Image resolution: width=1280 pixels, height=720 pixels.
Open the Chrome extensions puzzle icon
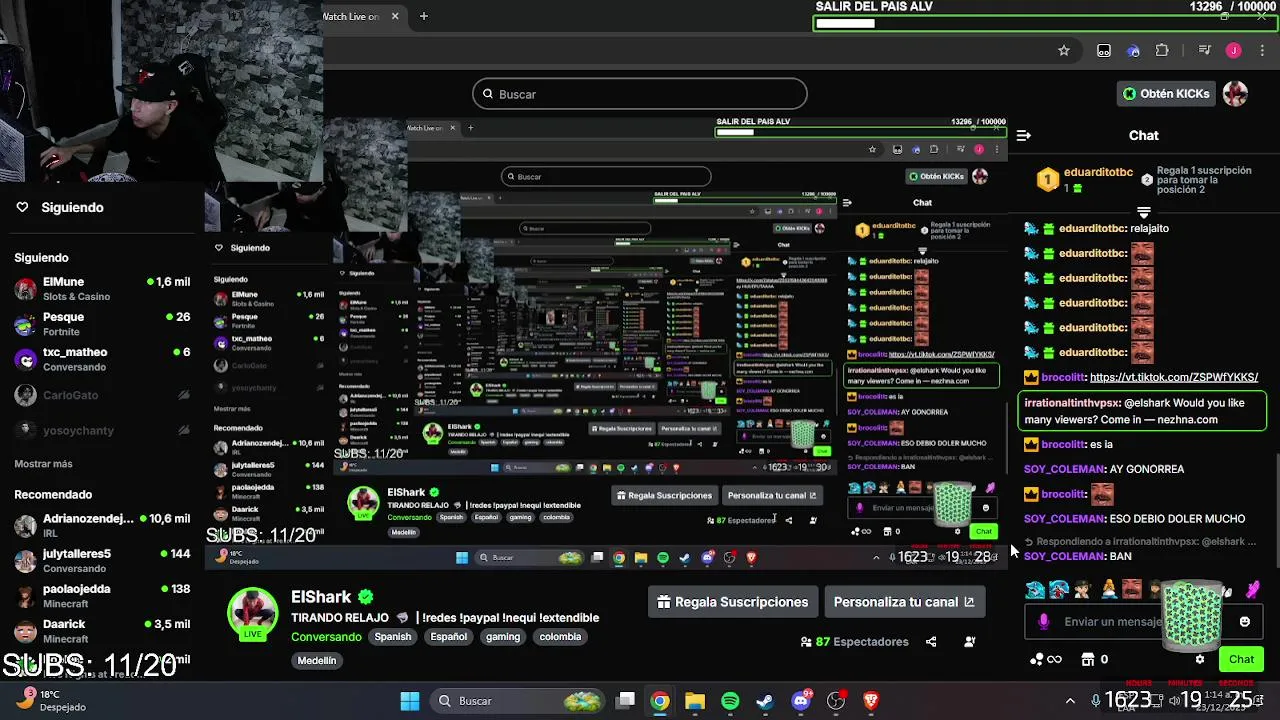[1162, 51]
